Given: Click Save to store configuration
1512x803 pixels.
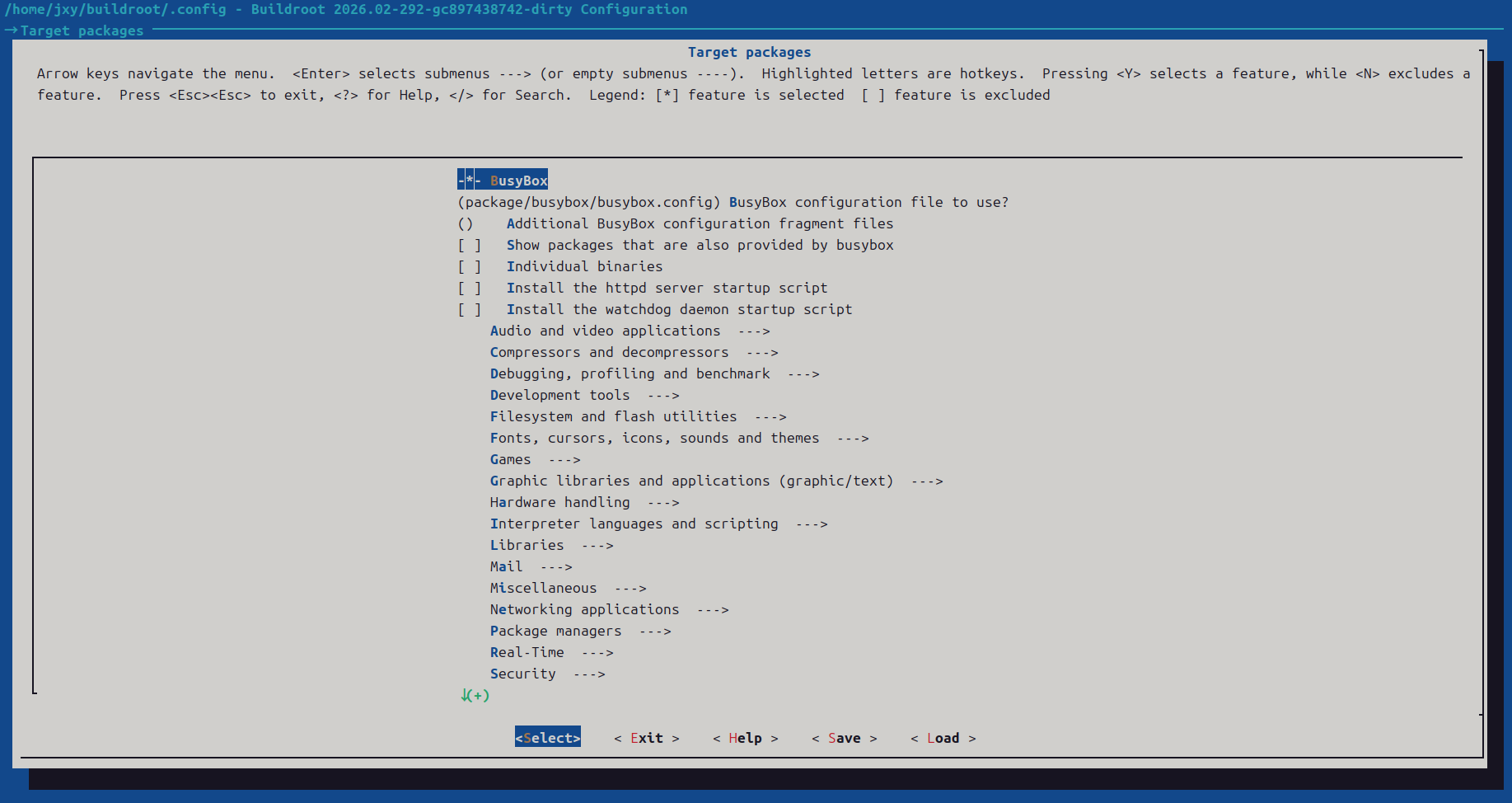Looking at the screenshot, I should click(x=844, y=738).
